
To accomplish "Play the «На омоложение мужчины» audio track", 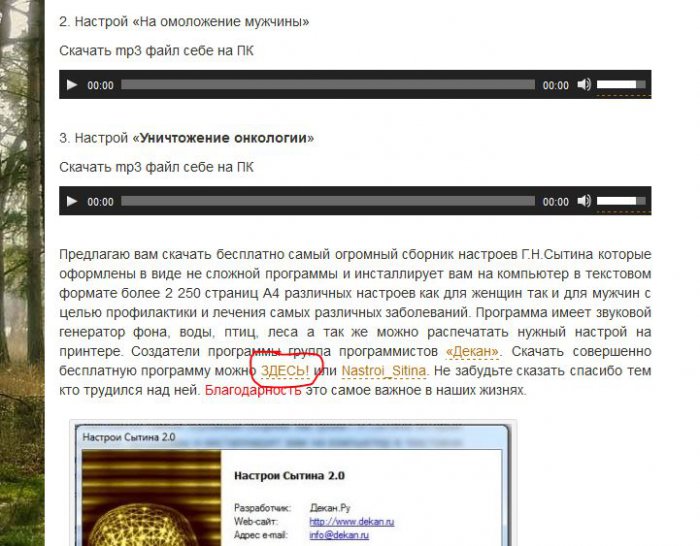I will (x=71, y=85).
